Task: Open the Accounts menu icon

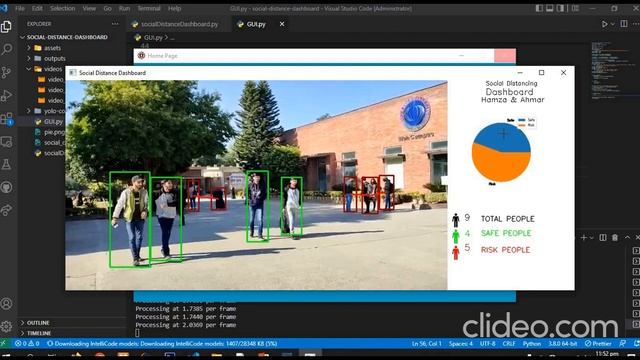Action: tap(6, 304)
